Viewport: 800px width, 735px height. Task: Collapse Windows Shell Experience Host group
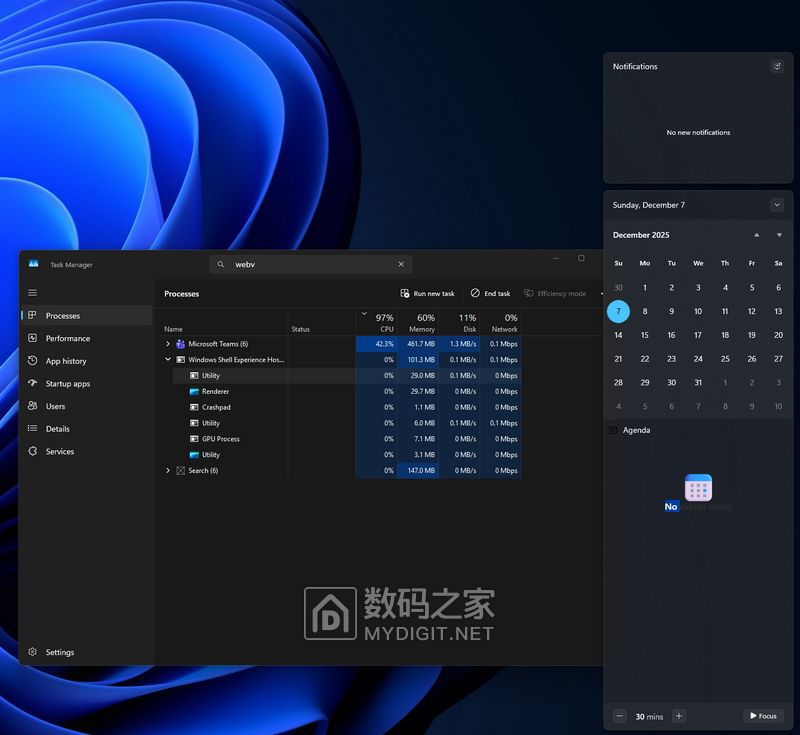point(168,360)
